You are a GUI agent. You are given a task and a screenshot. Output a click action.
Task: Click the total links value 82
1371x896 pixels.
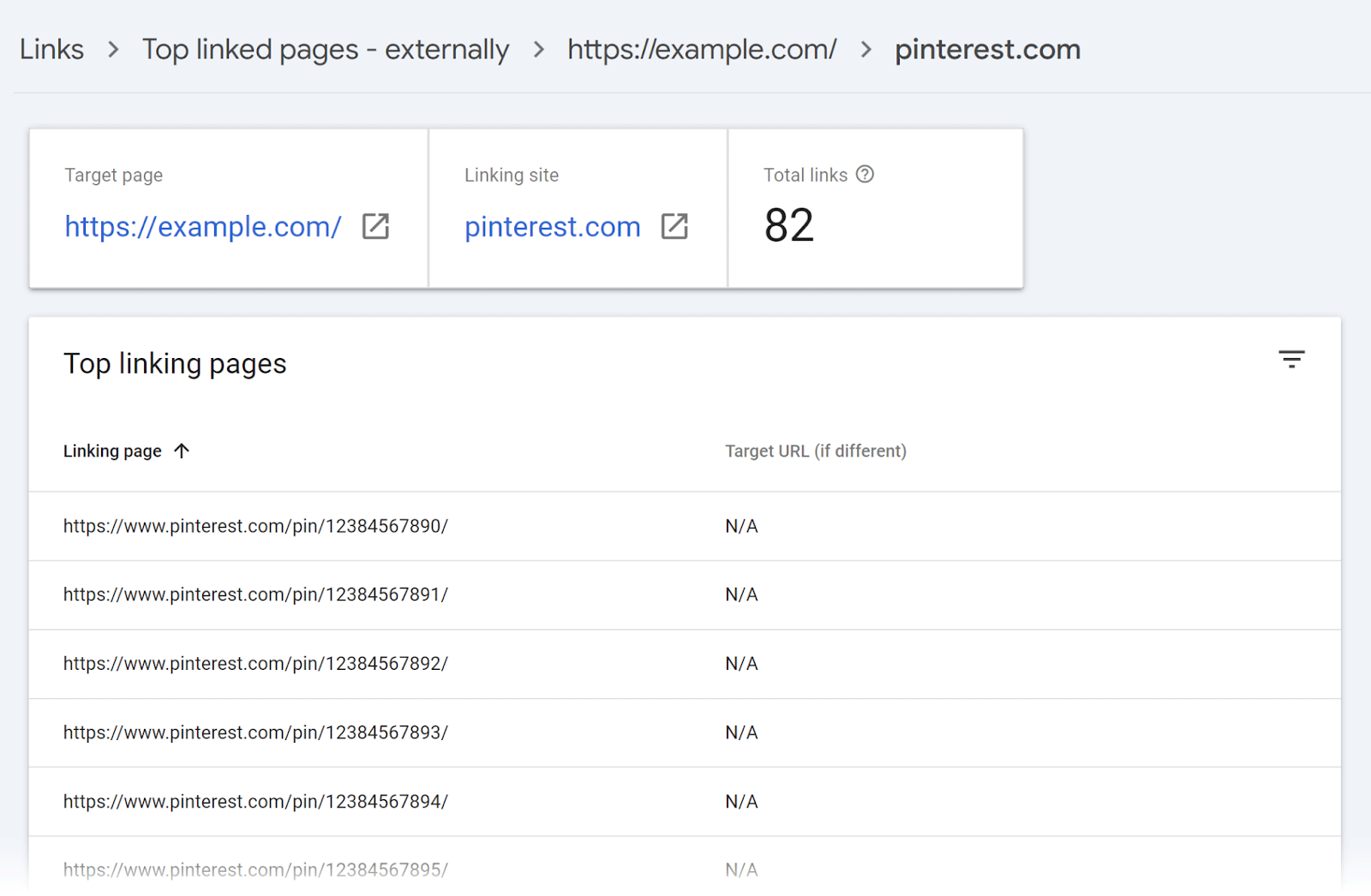click(x=789, y=225)
